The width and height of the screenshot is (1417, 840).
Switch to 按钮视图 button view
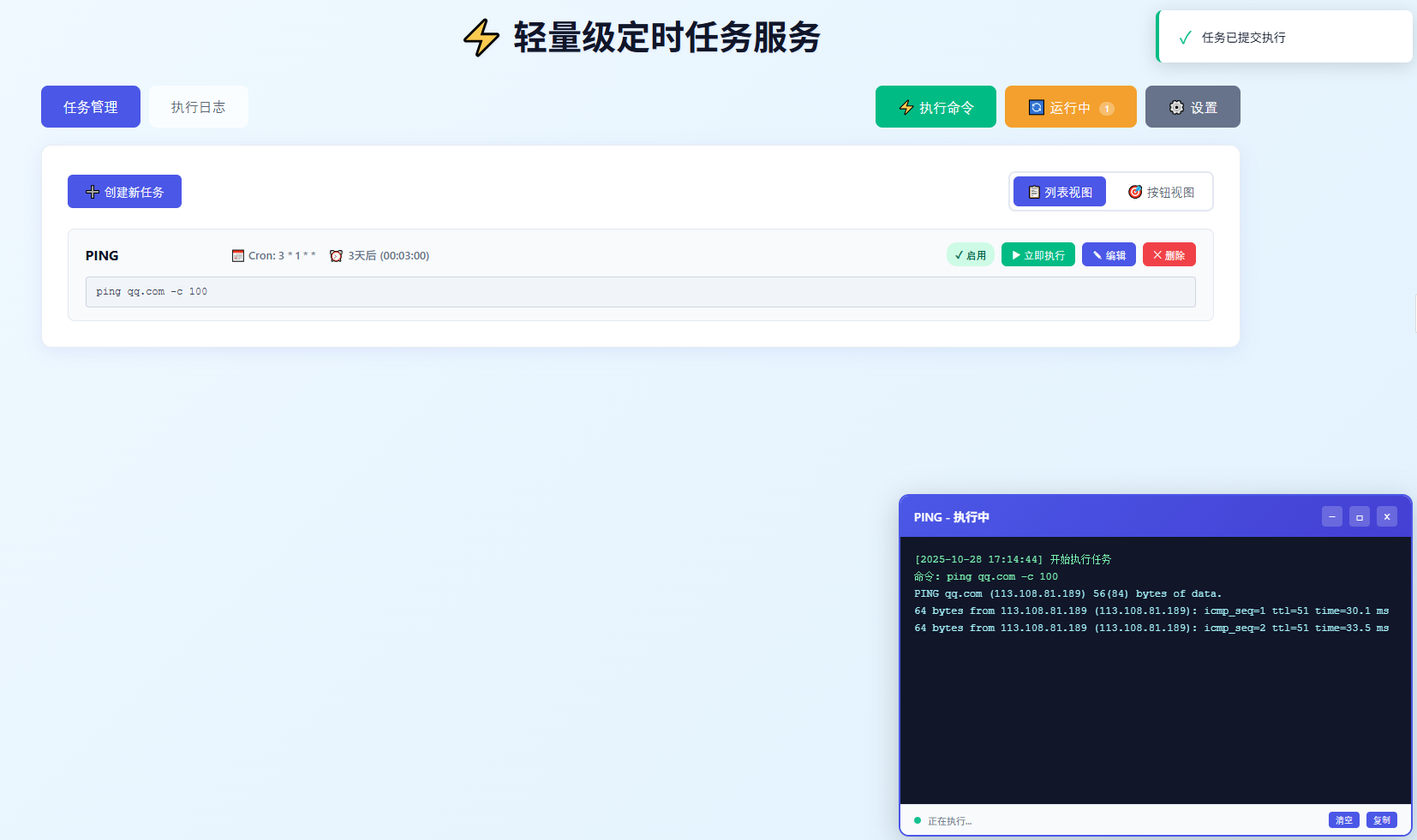pyautogui.click(x=1161, y=192)
